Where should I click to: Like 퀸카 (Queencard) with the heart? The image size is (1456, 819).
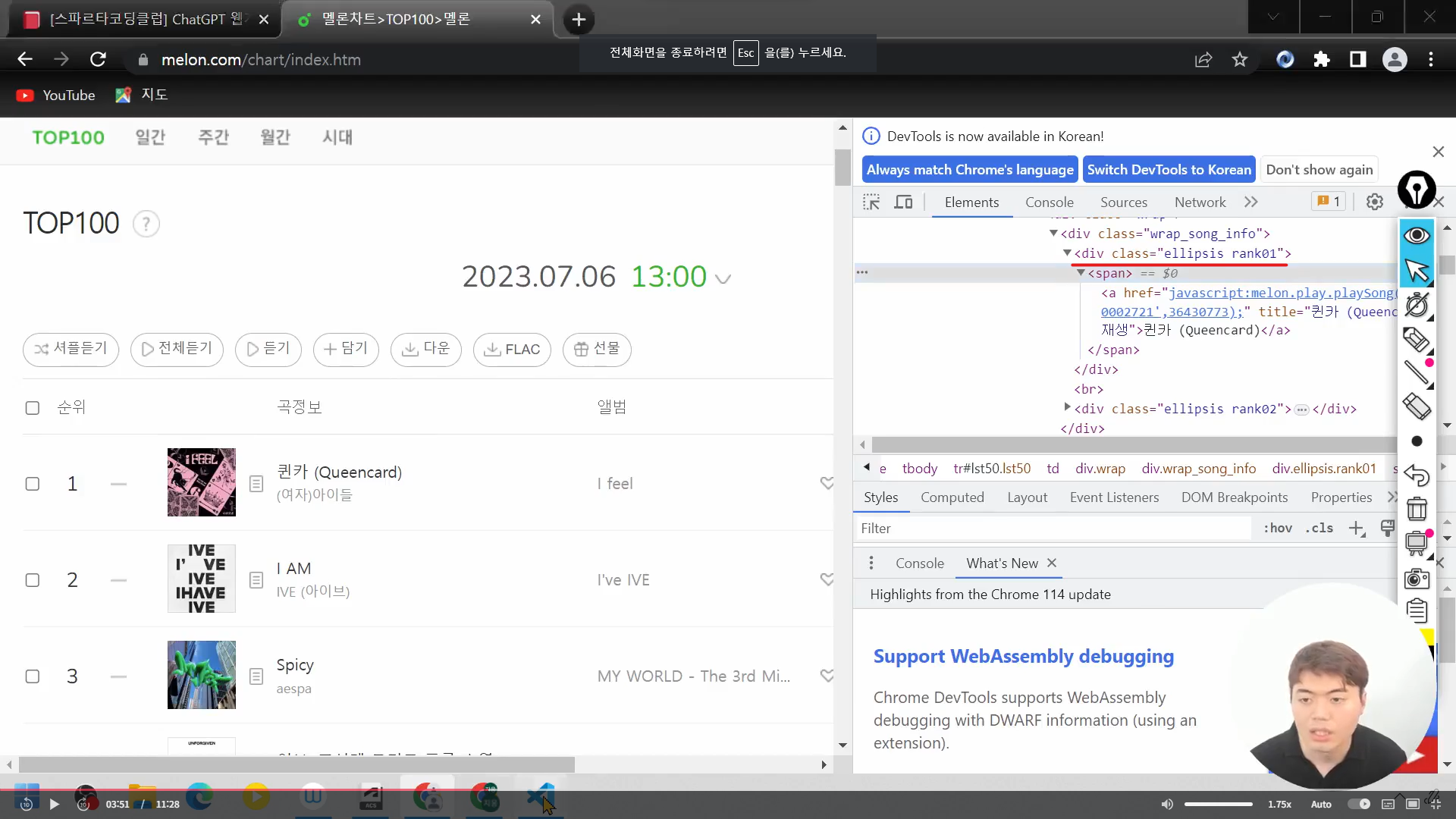pyautogui.click(x=827, y=483)
